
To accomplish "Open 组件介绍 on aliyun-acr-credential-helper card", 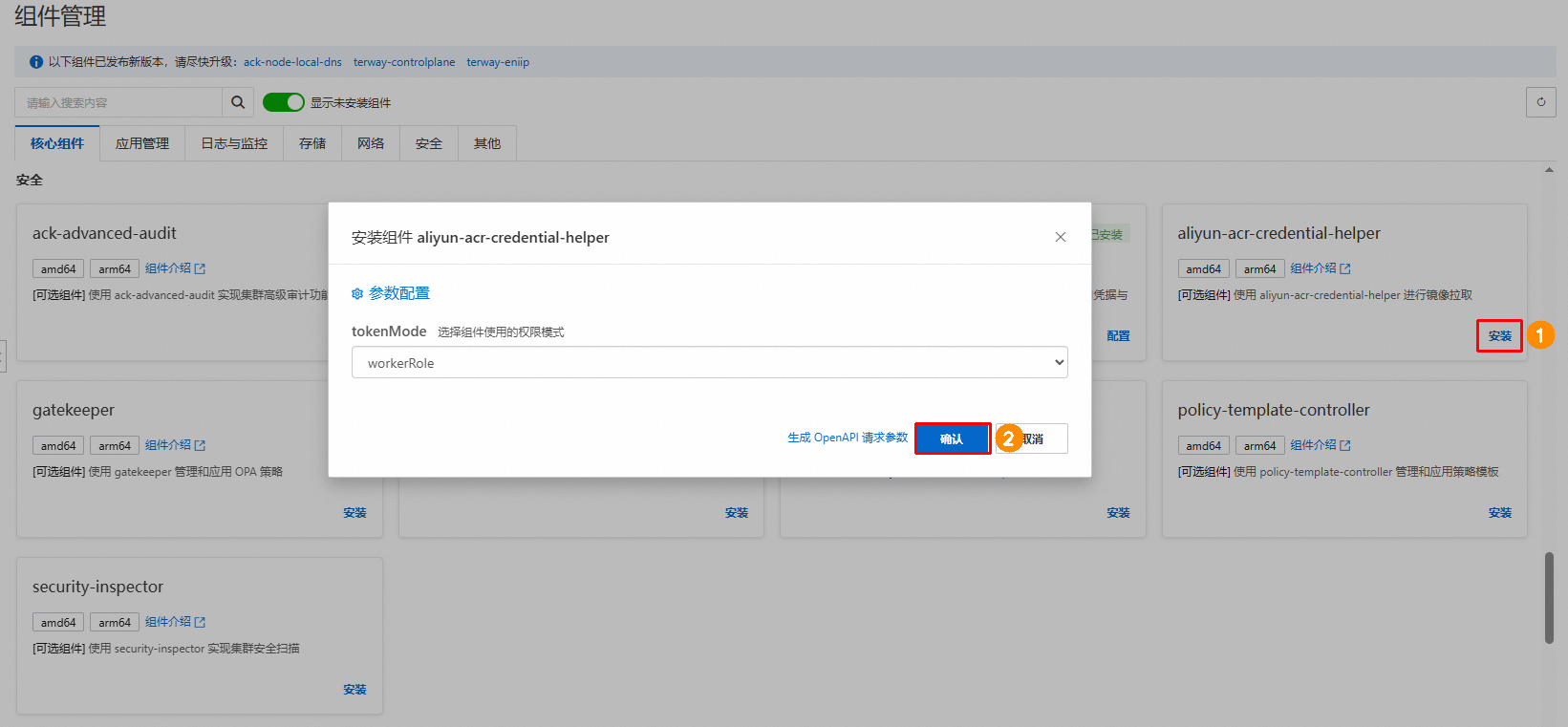I will (x=1314, y=268).
